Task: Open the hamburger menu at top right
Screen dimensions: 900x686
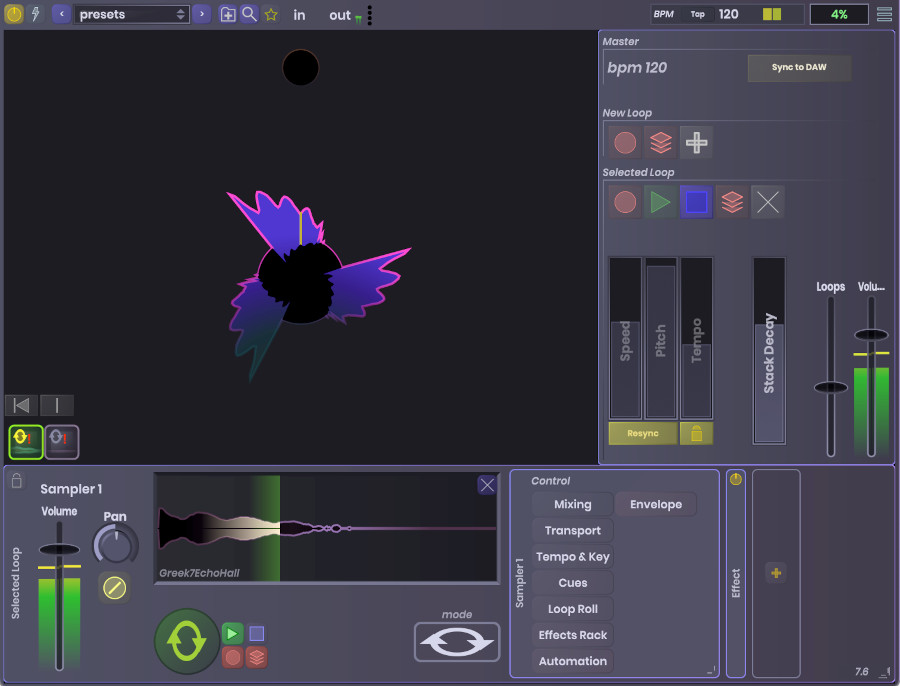Action: (884, 14)
